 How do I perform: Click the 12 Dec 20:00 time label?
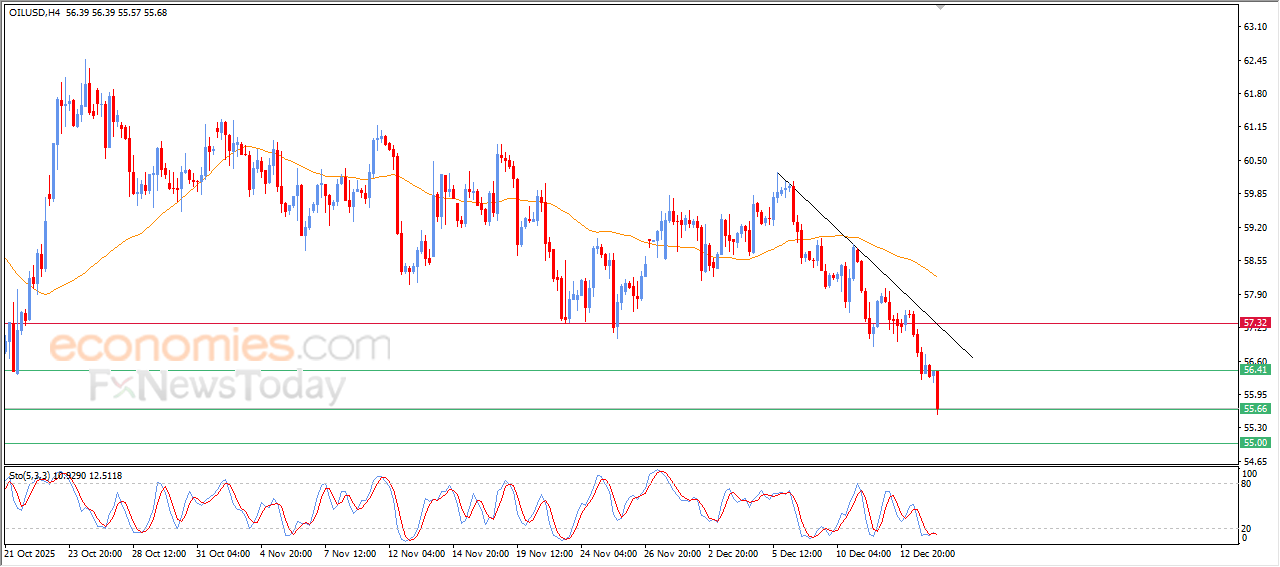click(x=925, y=552)
